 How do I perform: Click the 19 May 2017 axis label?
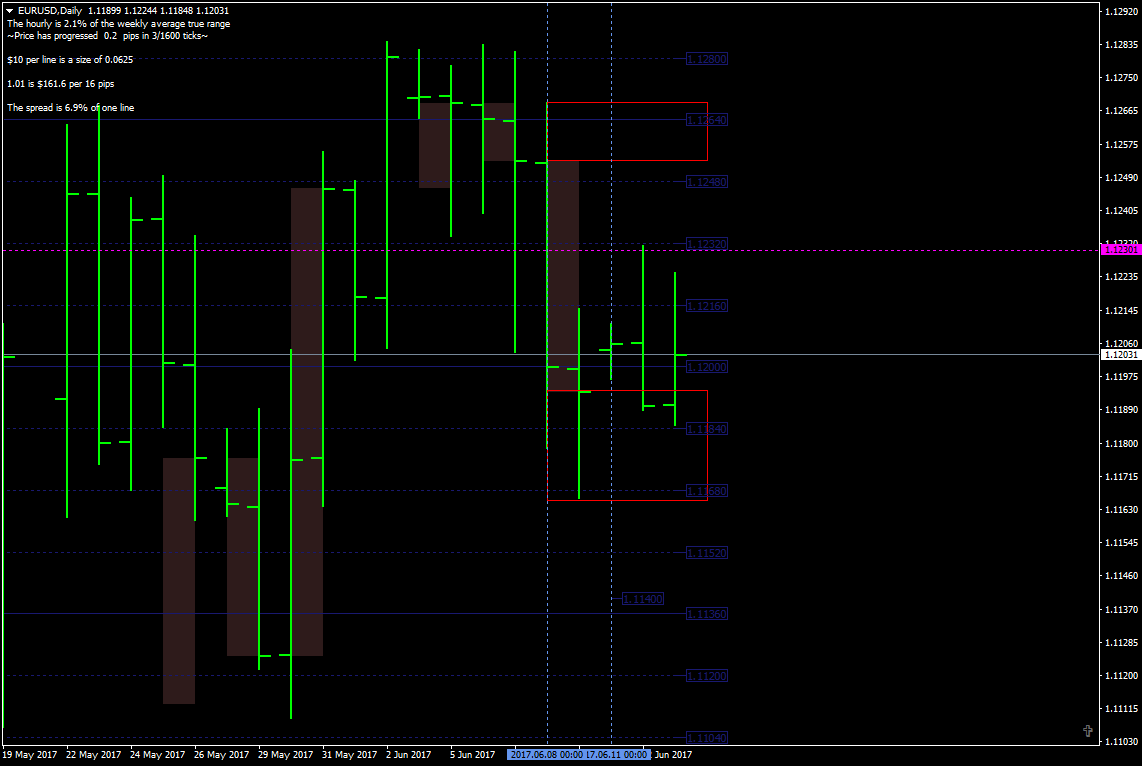(31, 755)
